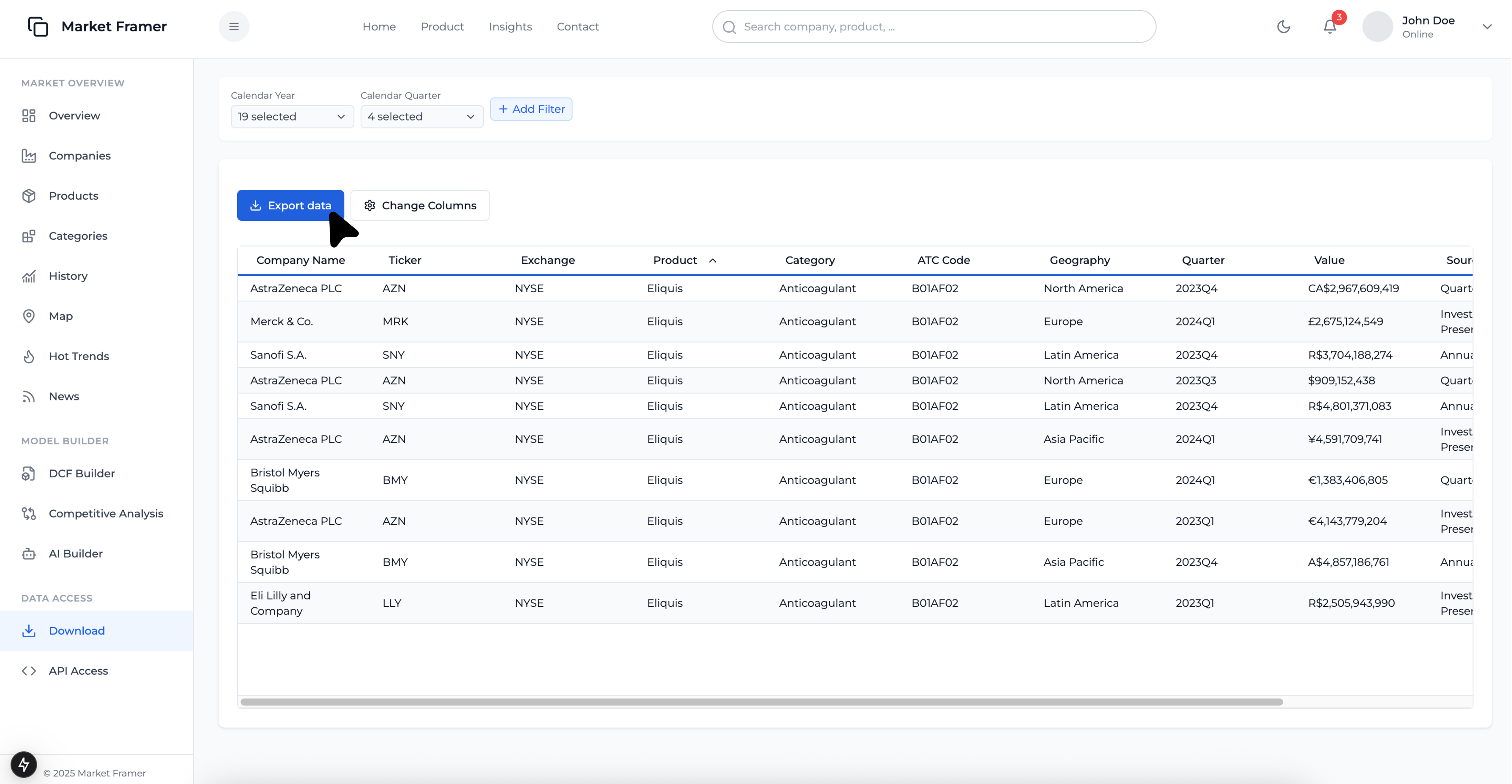Screen dimensions: 1512x784
Task: Click the value £2,675,124,549
Action: click(1345, 322)
